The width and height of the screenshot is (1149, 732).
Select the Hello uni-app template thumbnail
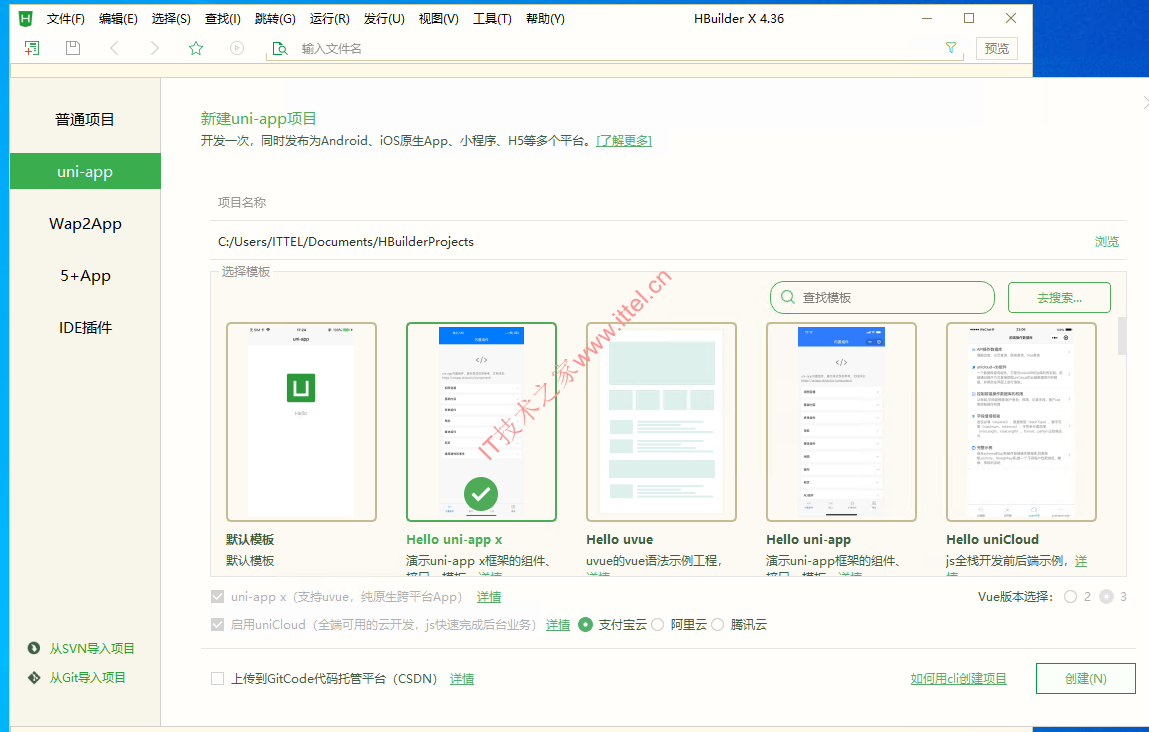(x=841, y=422)
